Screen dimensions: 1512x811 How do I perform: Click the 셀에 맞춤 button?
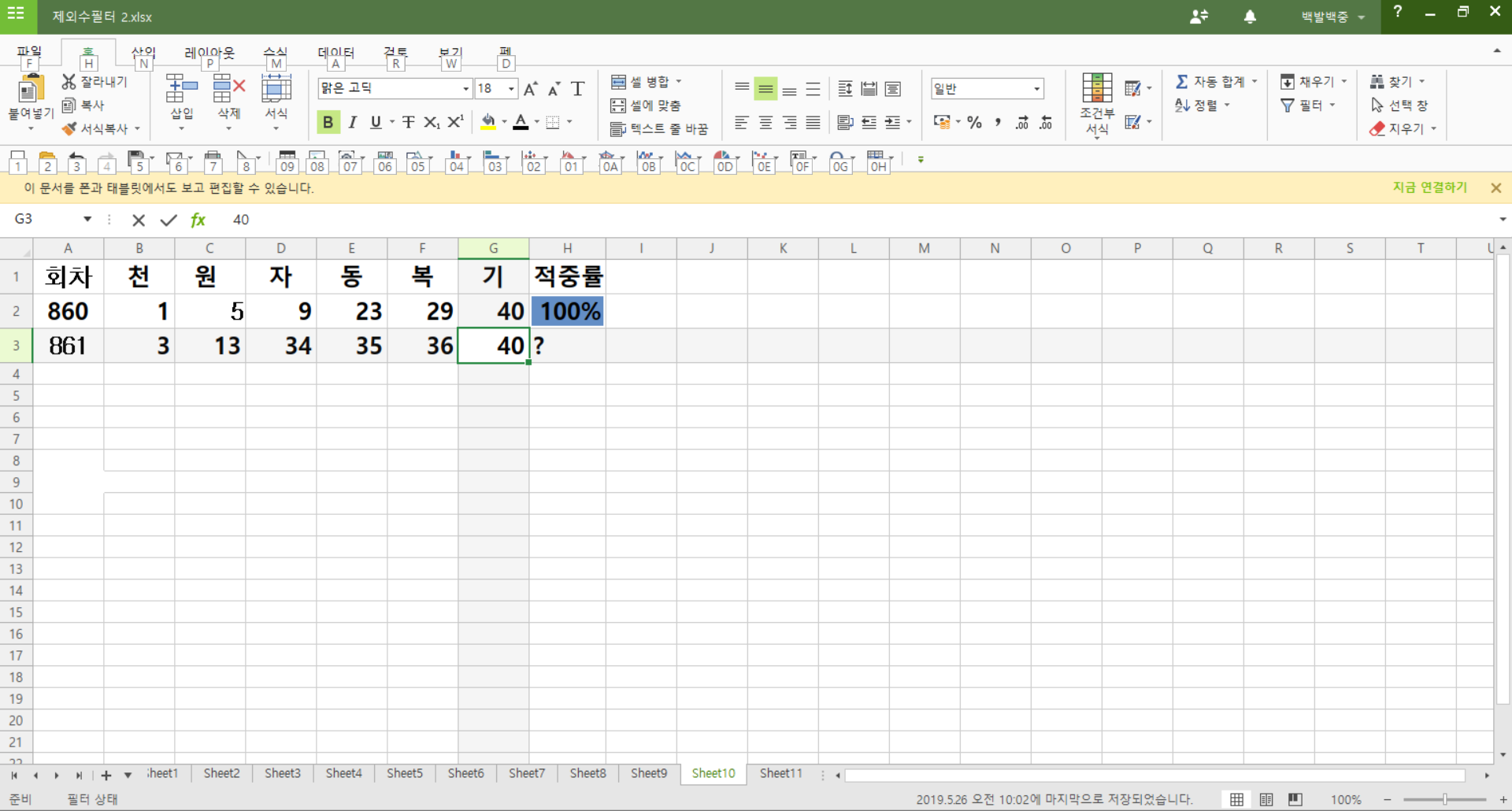(x=646, y=106)
